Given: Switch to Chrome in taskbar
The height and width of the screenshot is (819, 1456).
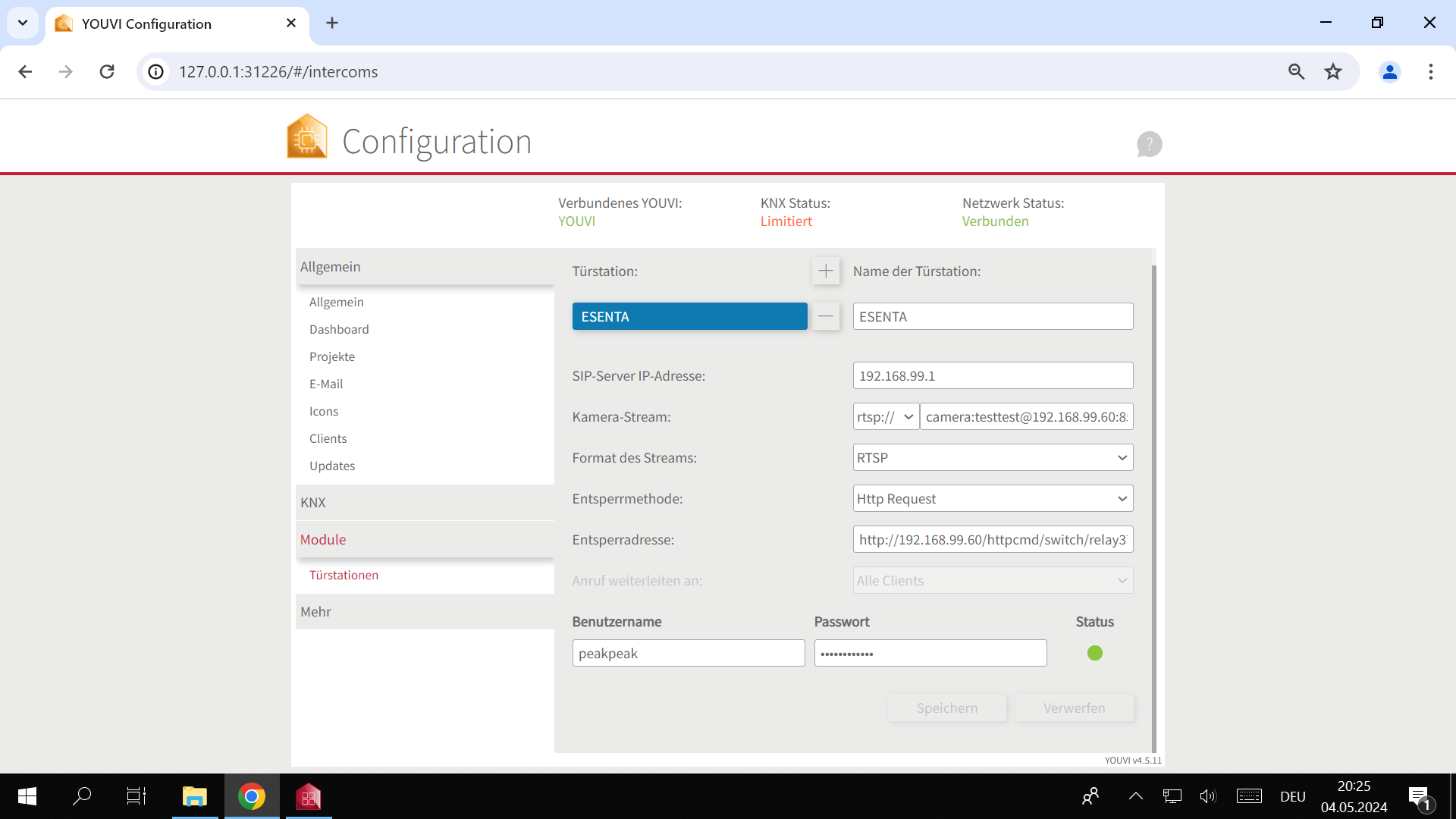Looking at the screenshot, I should [252, 796].
